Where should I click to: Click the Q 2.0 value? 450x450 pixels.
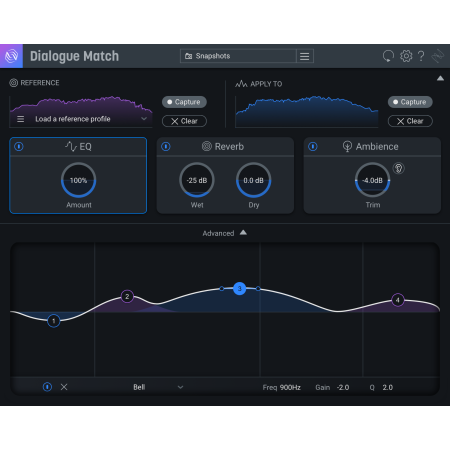(x=388, y=387)
